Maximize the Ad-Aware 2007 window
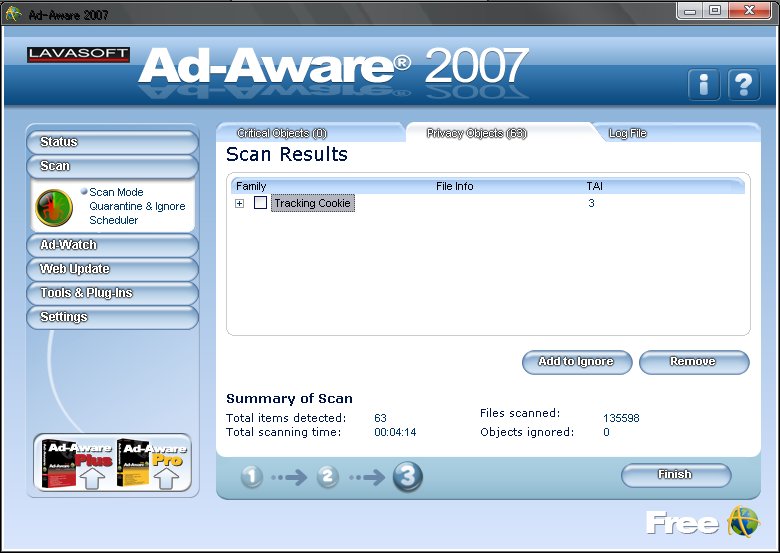The height and width of the screenshot is (553, 780). click(714, 10)
